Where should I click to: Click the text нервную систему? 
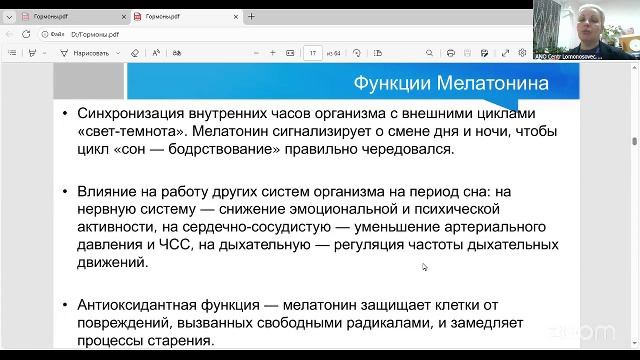pos(136,209)
